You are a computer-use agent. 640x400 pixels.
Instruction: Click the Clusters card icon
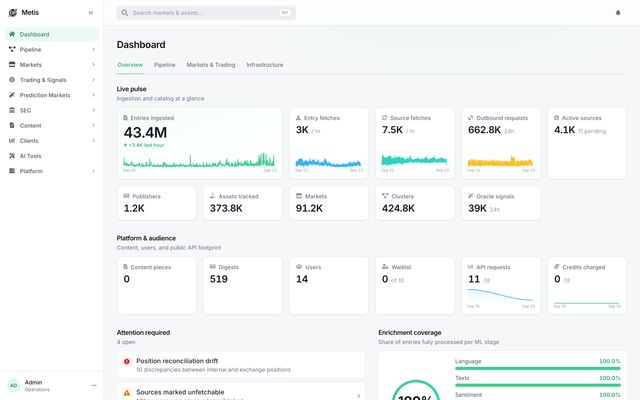click(x=385, y=196)
